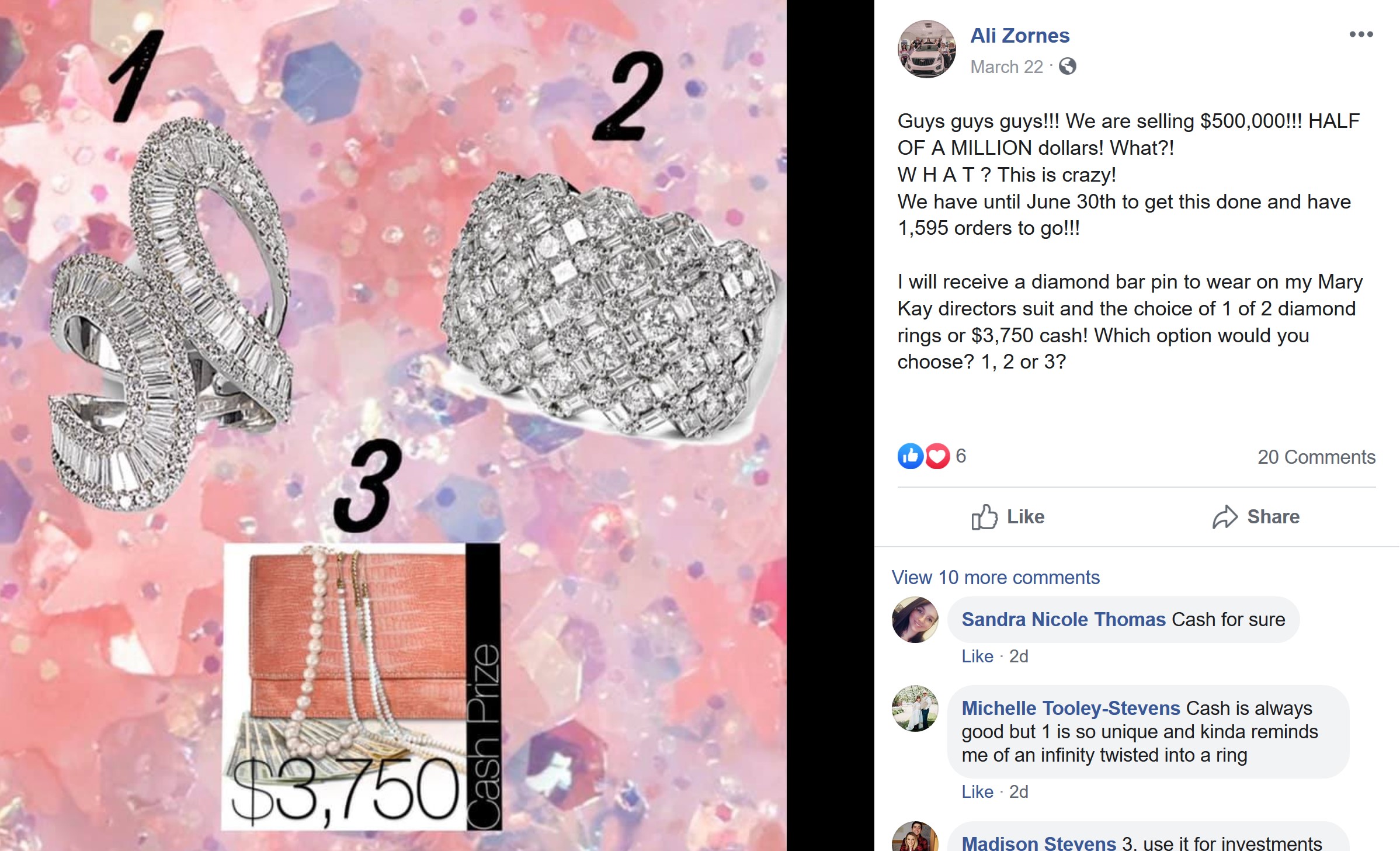This screenshot has height=851, width=1400.
Task: Click the blue thumbs-up reaction icon
Action: click(x=911, y=456)
